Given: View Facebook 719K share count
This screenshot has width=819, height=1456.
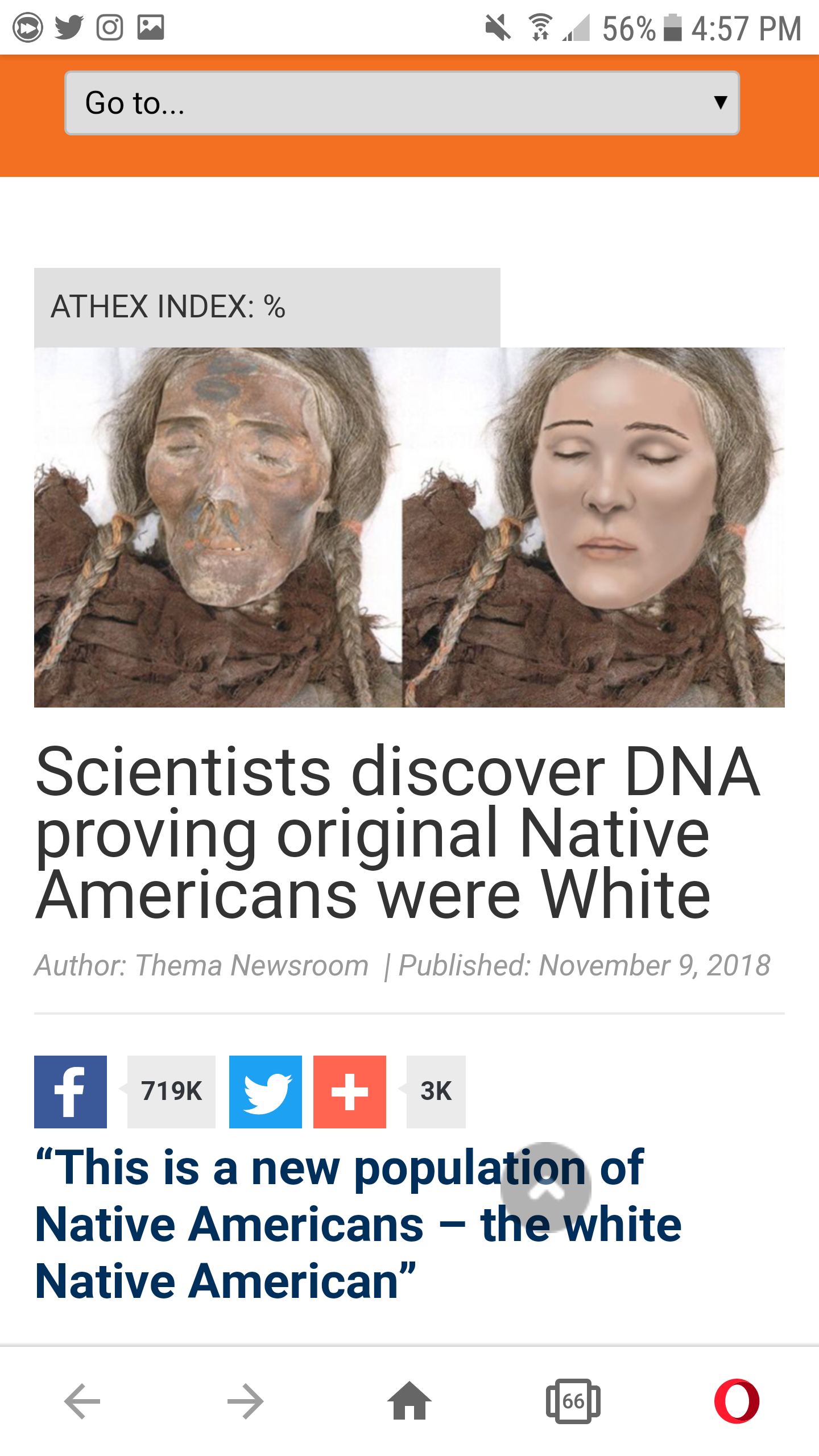Looking at the screenshot, I should click(171, 1091).
